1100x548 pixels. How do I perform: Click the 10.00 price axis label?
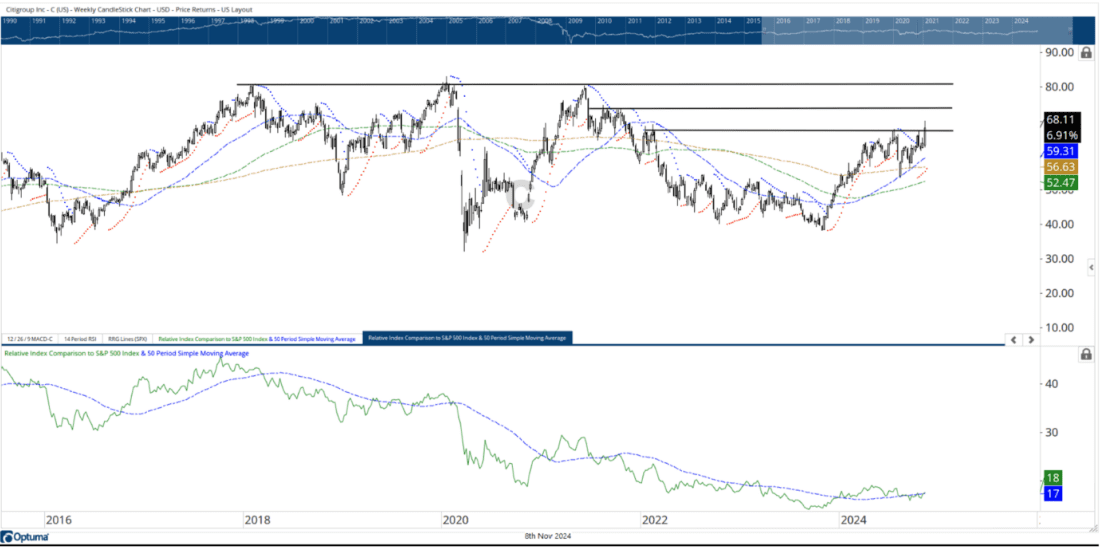click(1060, 328)
